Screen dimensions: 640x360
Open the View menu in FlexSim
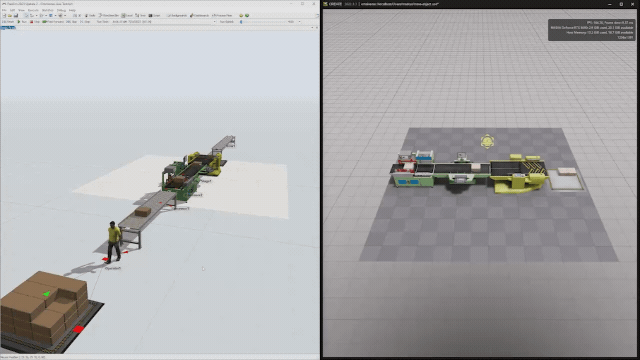coord(21,10)
